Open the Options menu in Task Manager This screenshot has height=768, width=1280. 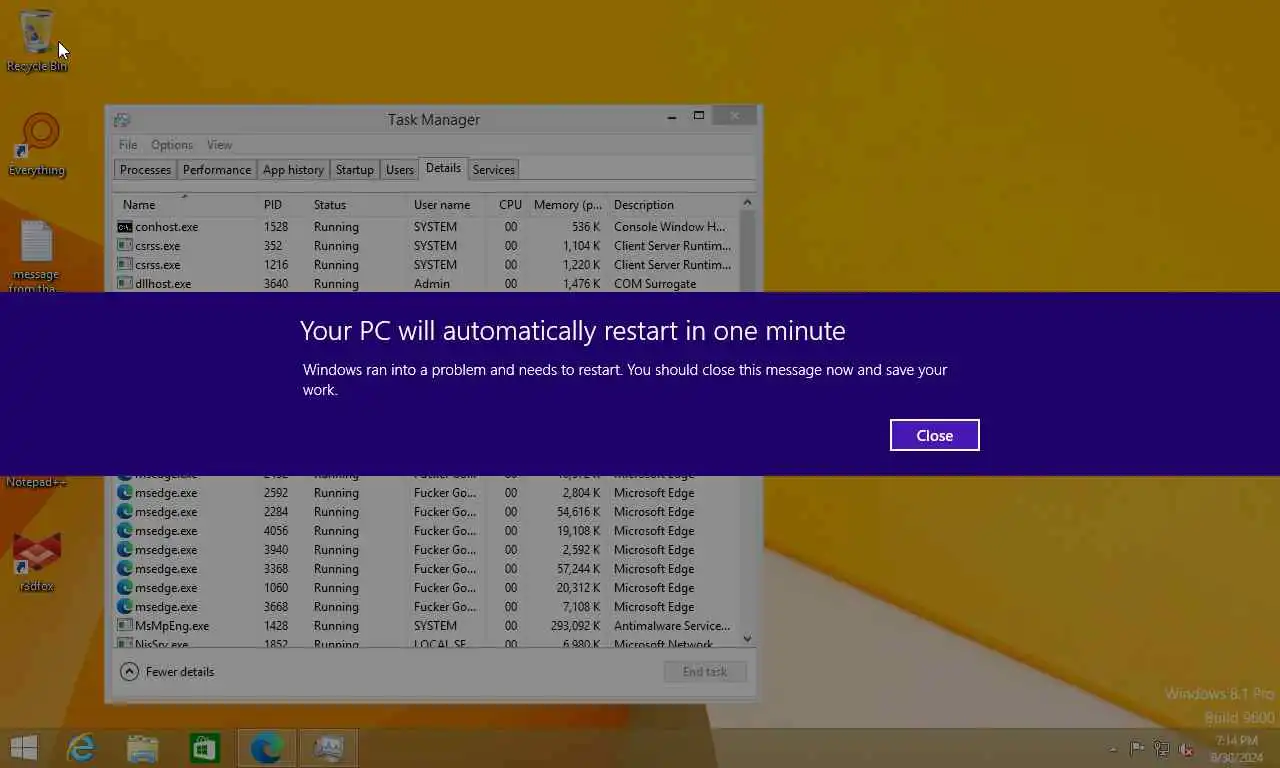click(172, 145)
